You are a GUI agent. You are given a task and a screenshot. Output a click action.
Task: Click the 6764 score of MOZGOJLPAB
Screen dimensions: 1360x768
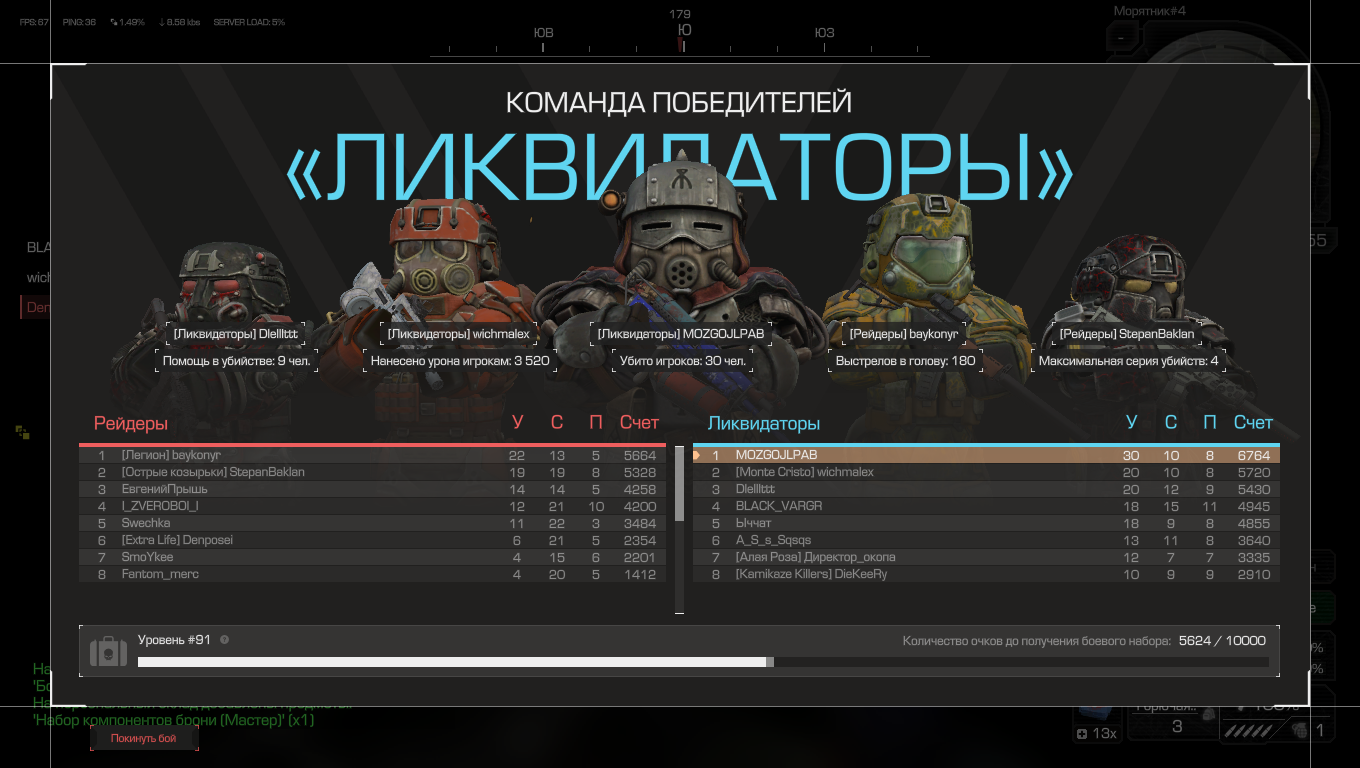click(1254, 455)
